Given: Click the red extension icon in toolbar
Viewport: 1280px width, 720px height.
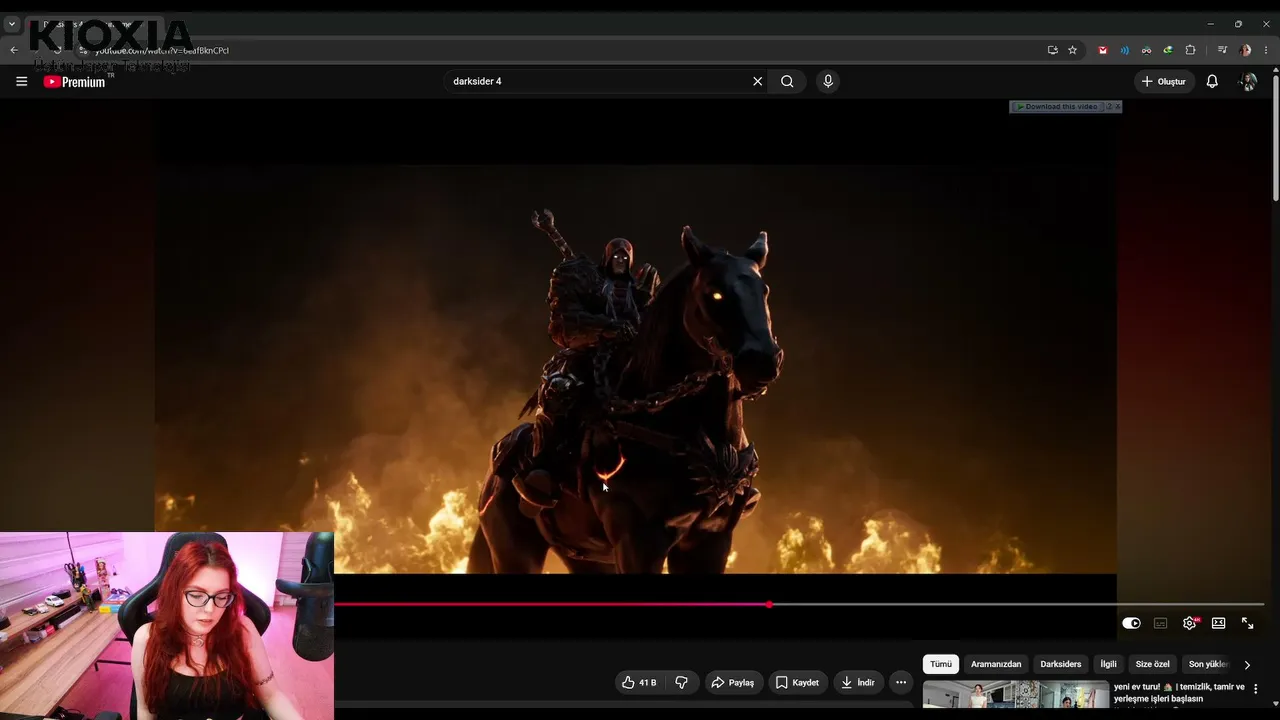Looking at the screenshot, I should point(1103,50).
